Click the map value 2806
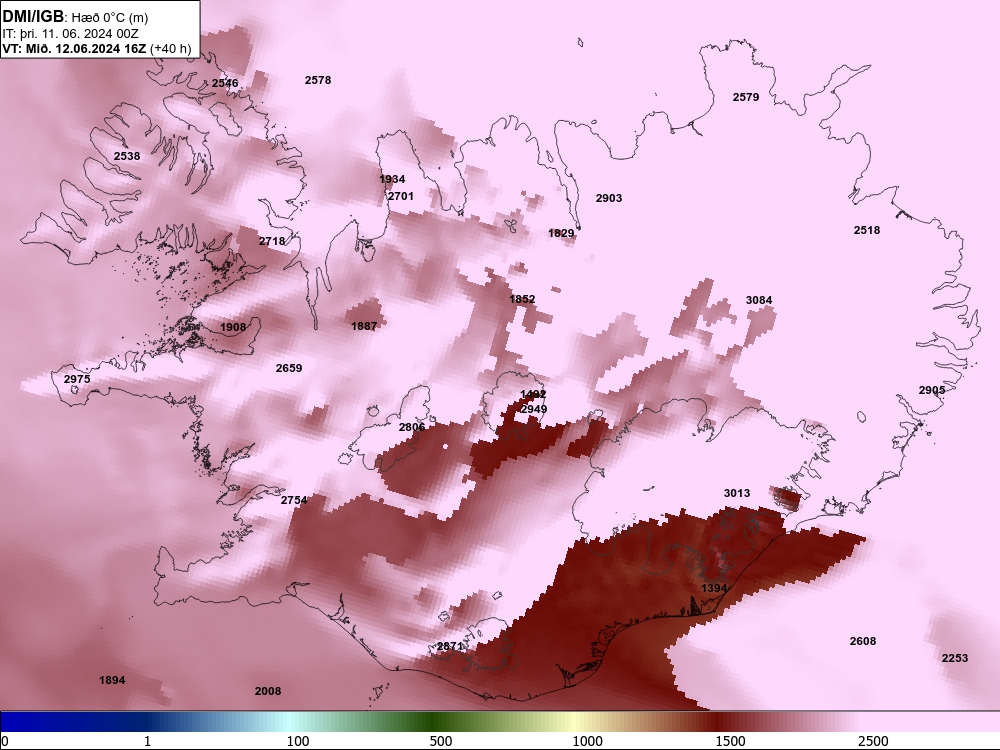1000x750 pixels. 412,427
